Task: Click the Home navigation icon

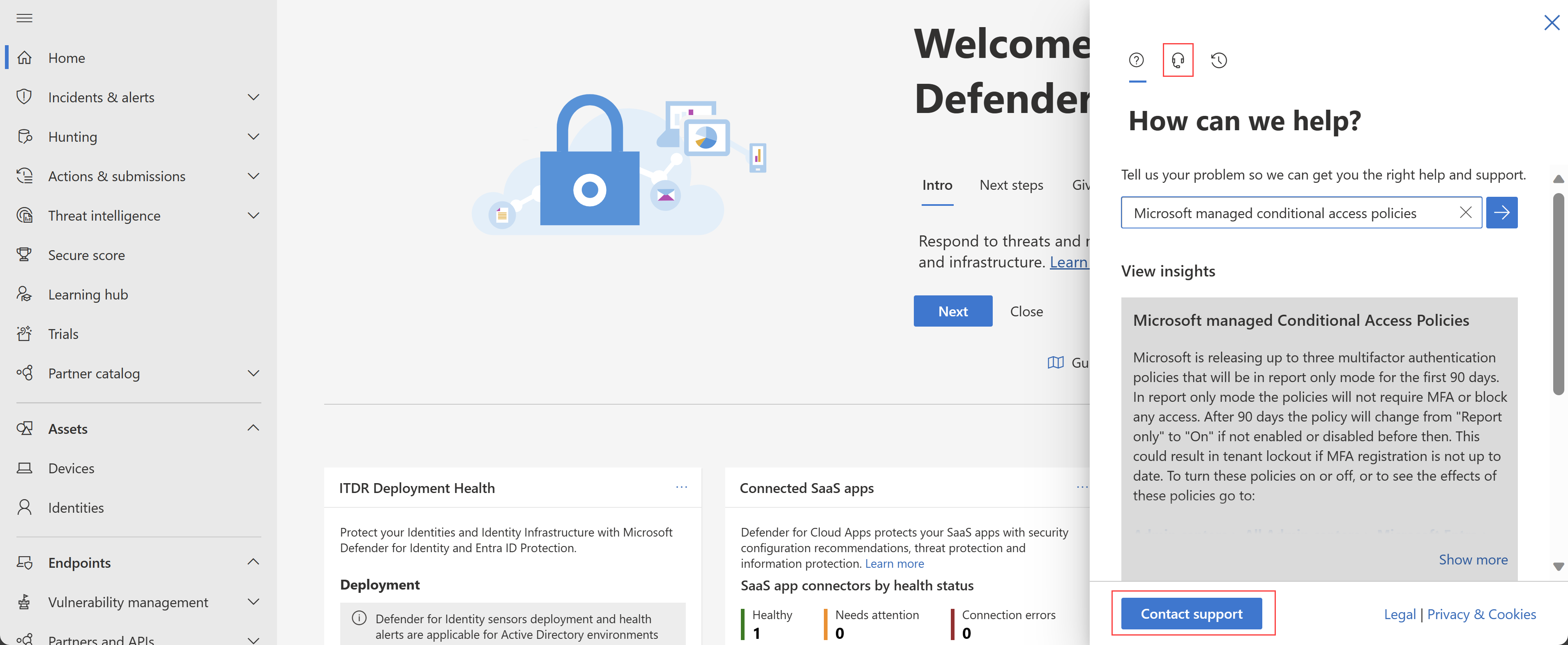Action: [x=27, y=57]
